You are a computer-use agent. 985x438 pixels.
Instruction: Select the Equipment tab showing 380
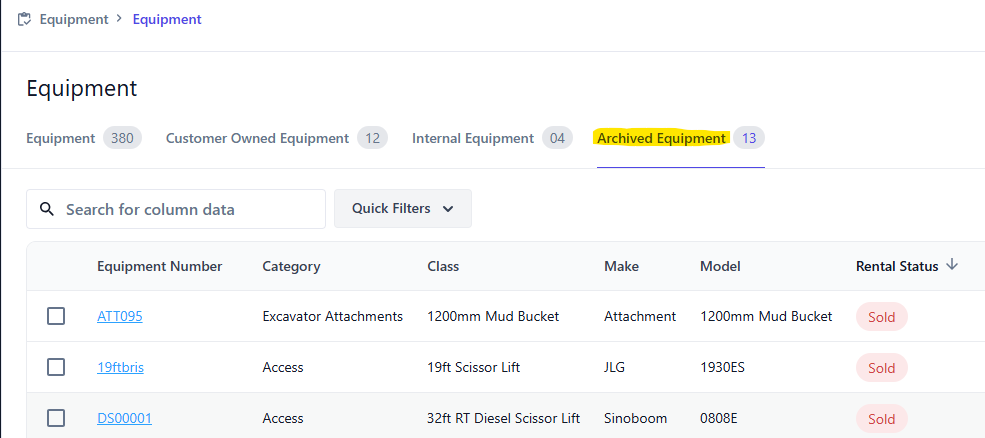click(84, 138)
